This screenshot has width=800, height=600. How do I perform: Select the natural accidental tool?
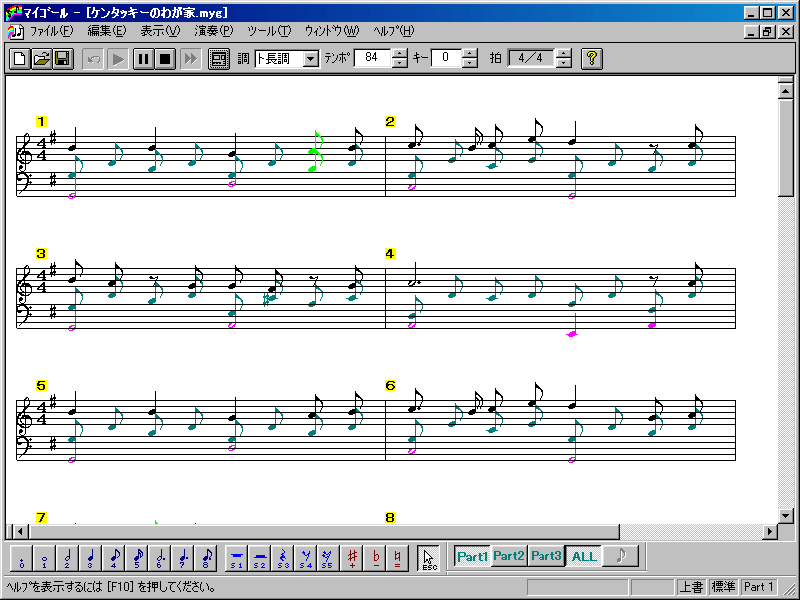(x=397, y=558)
